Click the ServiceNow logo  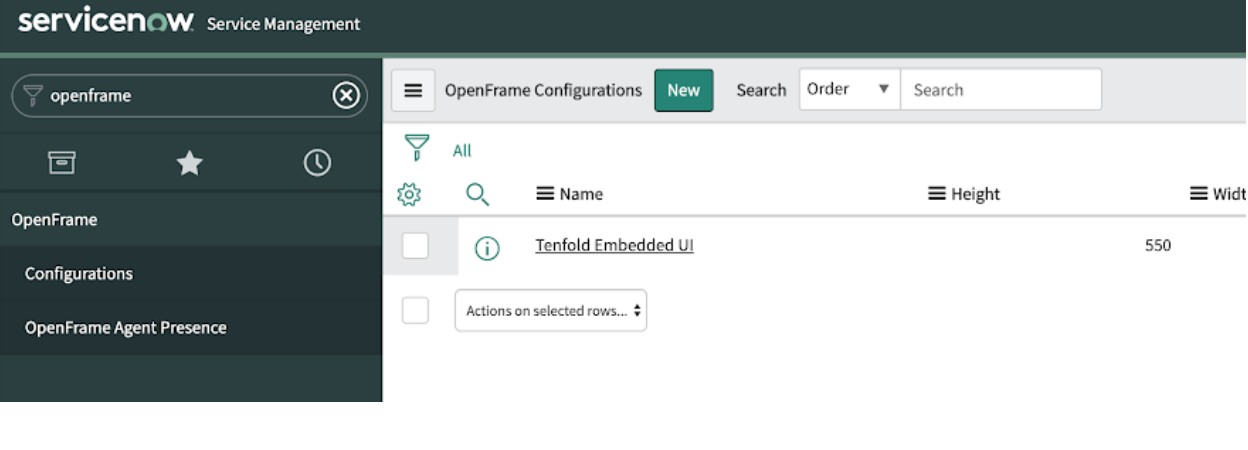coord(106,22)
